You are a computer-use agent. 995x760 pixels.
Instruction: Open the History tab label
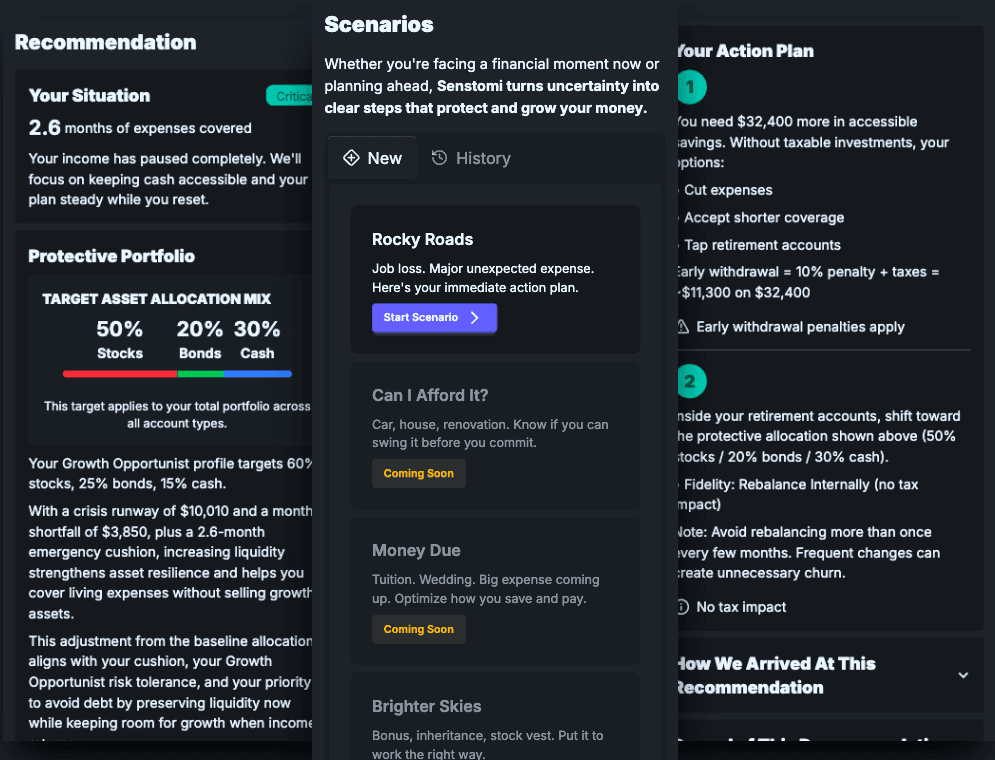pos(483,158)
